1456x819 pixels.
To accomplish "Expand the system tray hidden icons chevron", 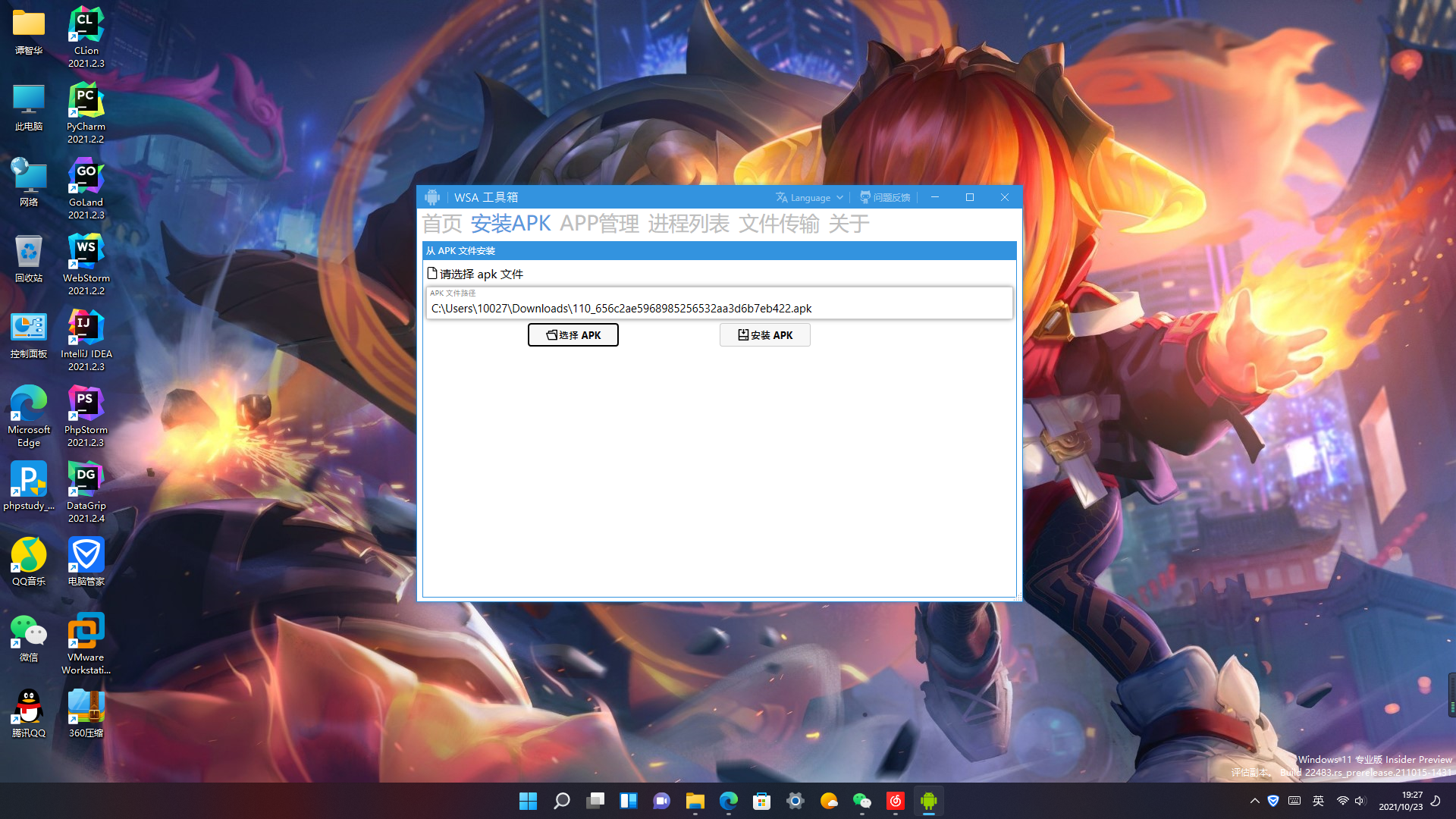I will [1254, 801].
